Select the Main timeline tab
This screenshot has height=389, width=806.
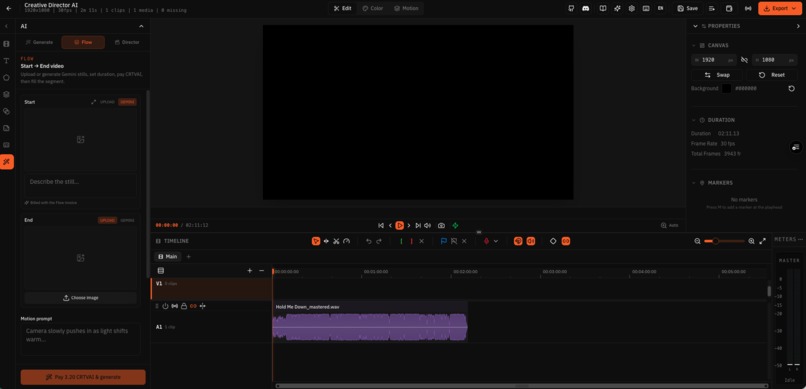[168, 256]
